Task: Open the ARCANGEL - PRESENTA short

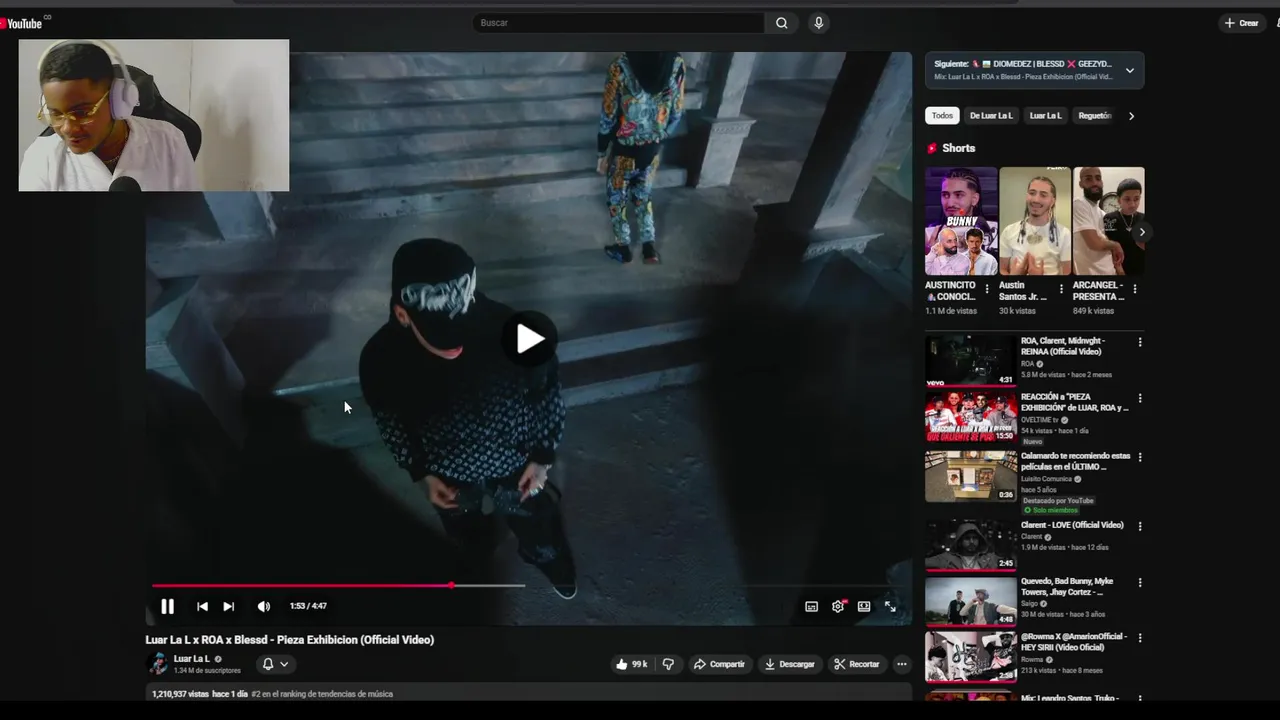Action: click(1109, 221)
